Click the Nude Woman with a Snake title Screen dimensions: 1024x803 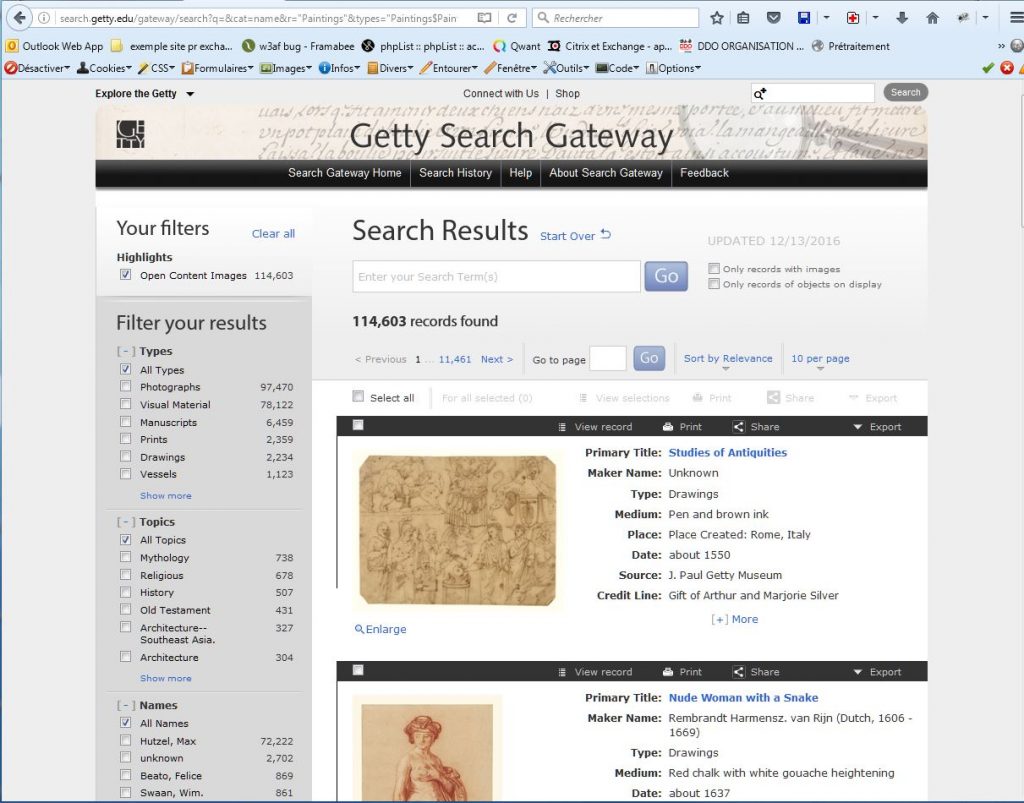click(743, 698)
